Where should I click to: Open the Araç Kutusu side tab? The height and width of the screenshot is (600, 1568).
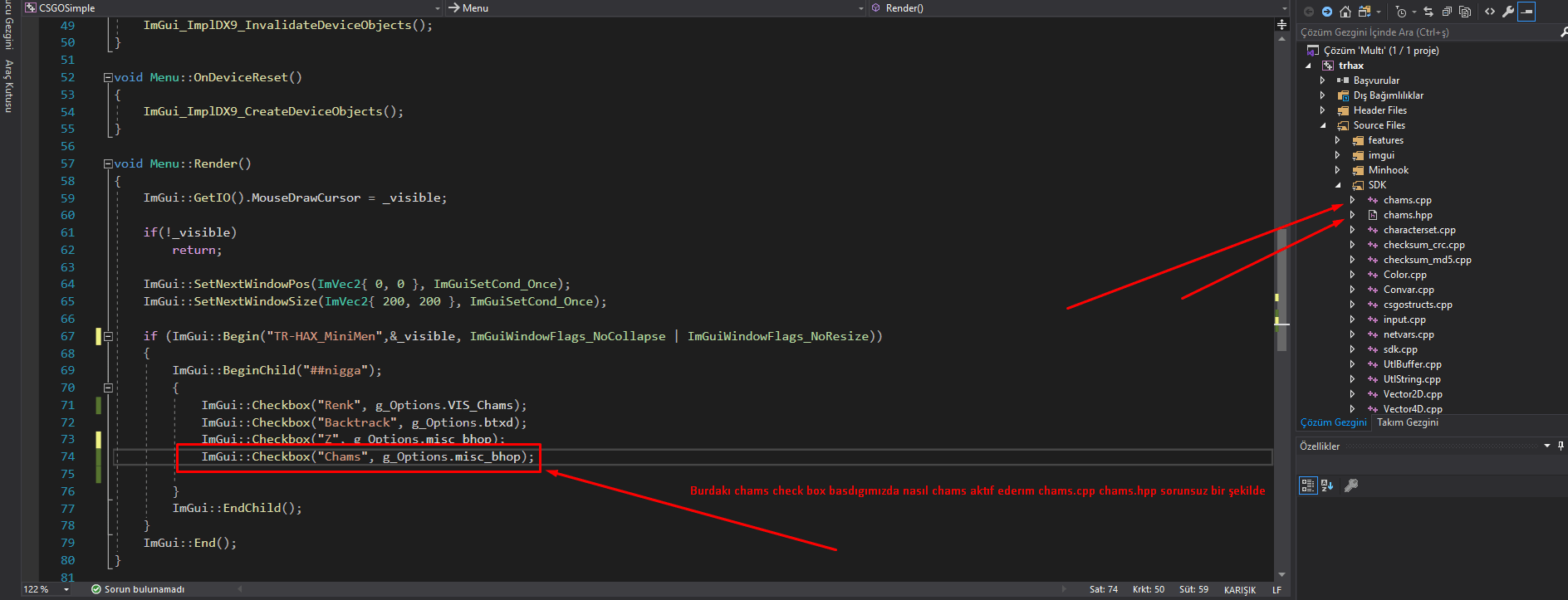8,85
